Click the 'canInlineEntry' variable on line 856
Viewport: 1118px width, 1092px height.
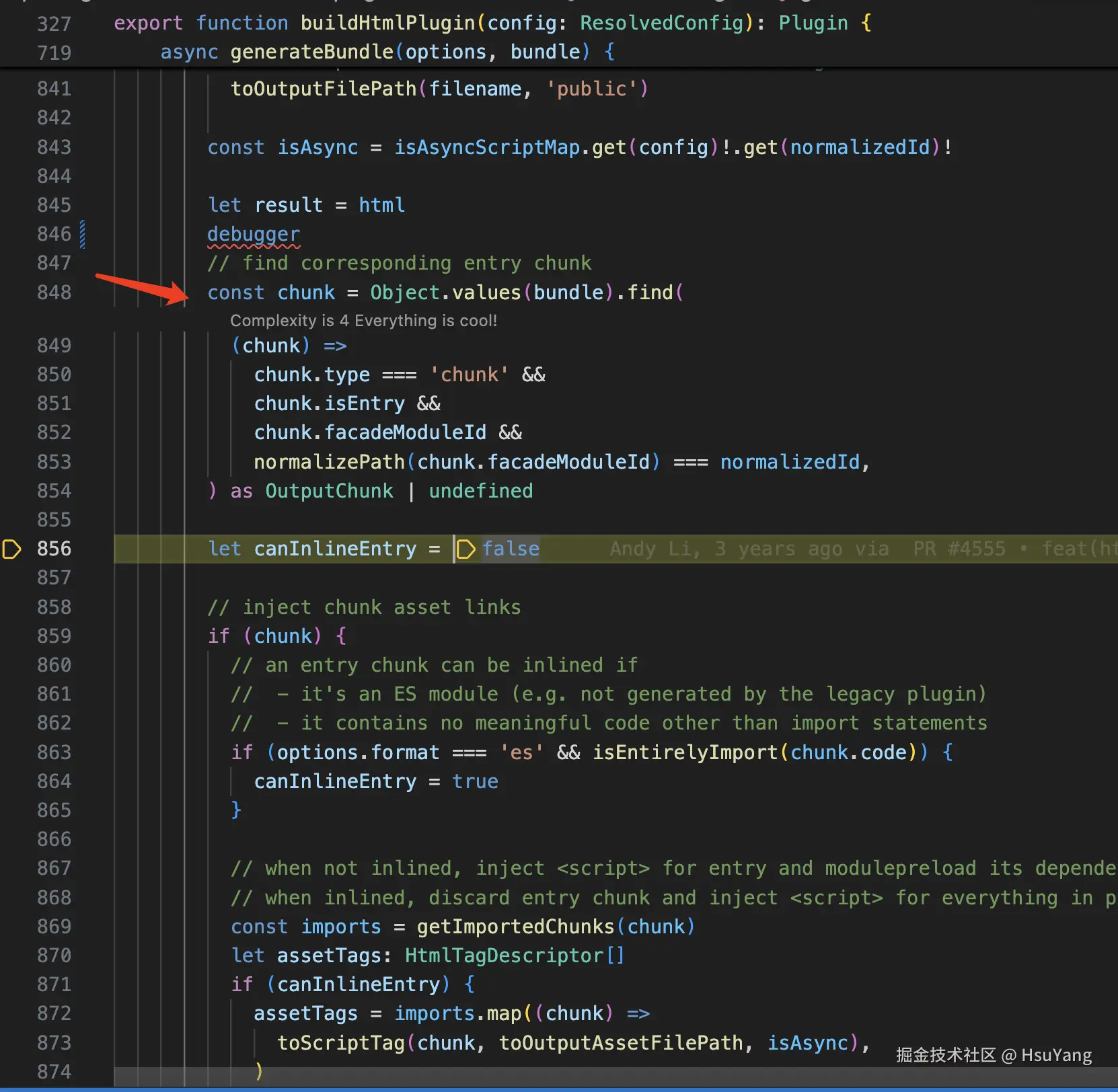[335, 549]
